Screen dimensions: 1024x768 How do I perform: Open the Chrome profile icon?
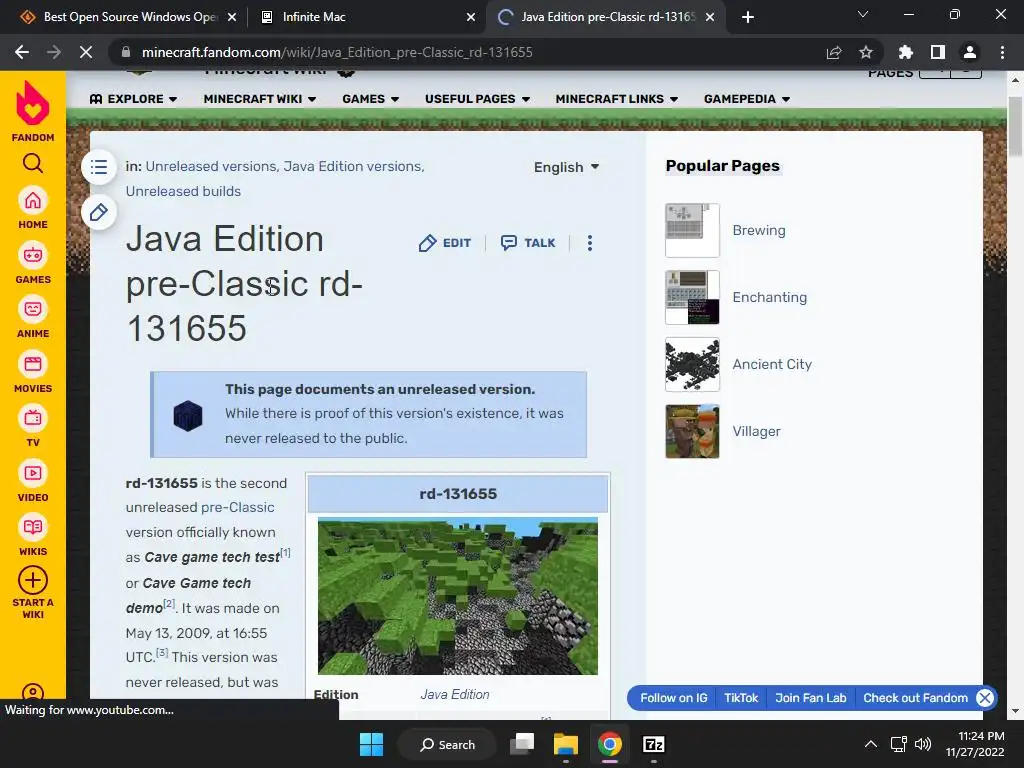970,52
